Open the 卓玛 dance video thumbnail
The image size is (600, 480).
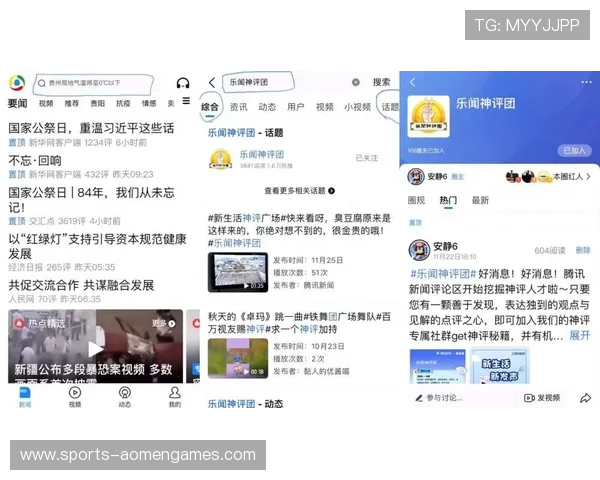pos(238,358)
